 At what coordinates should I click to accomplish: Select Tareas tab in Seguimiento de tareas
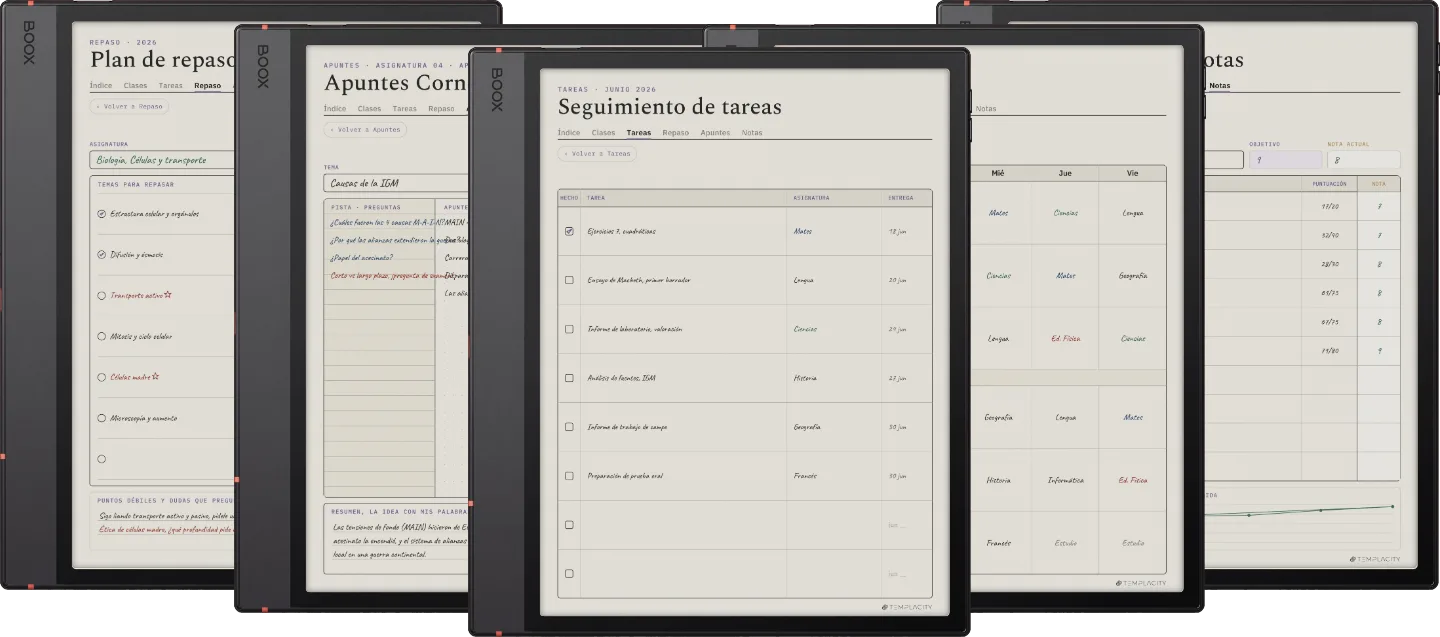[638, 133]
